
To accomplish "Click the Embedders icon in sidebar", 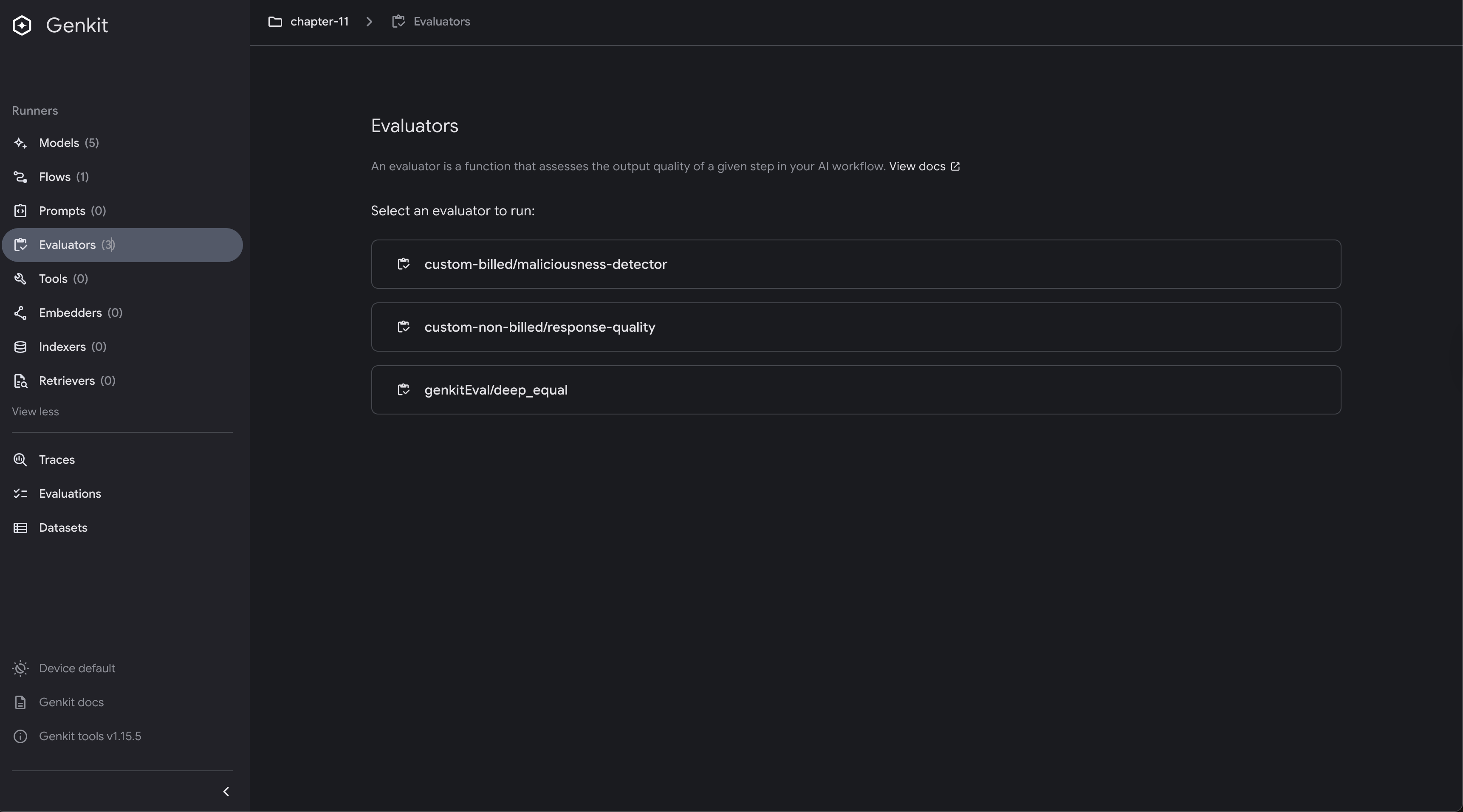I will [x=20, y=313].
